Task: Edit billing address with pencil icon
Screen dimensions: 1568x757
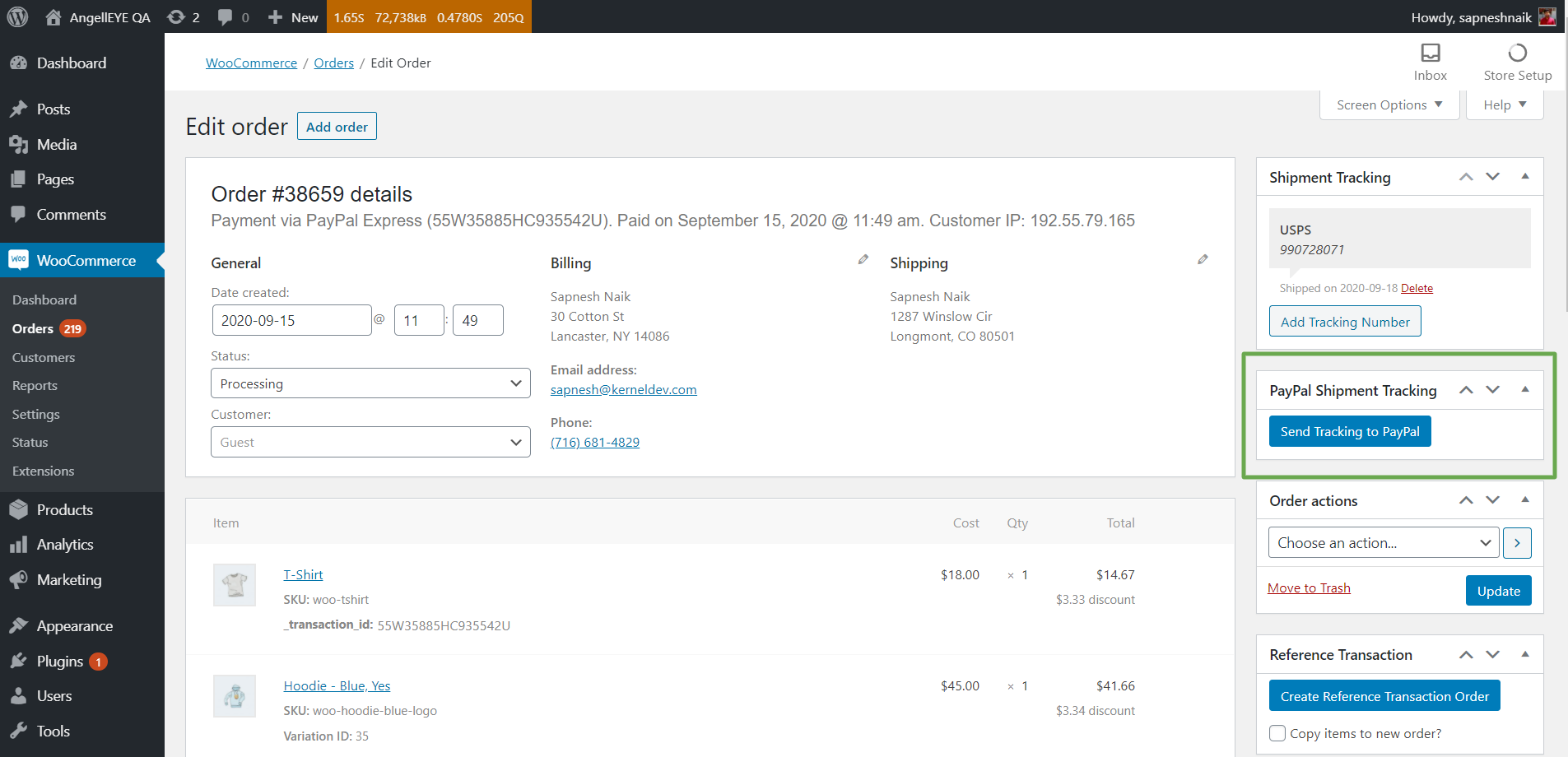Action: [x=863, y=259]
